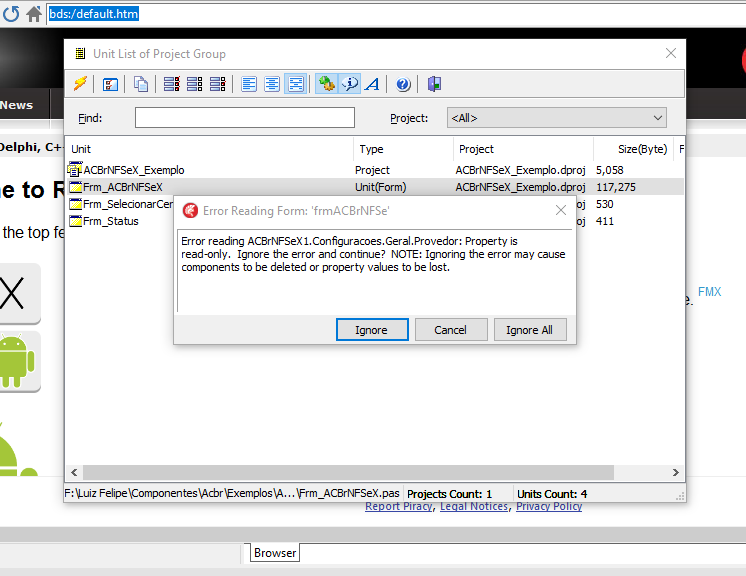Image resolution: width=746 pixels, height=576 pixels.
Task: Click the bds:/default.htm address bar
Action: click(x=395, y=14)
